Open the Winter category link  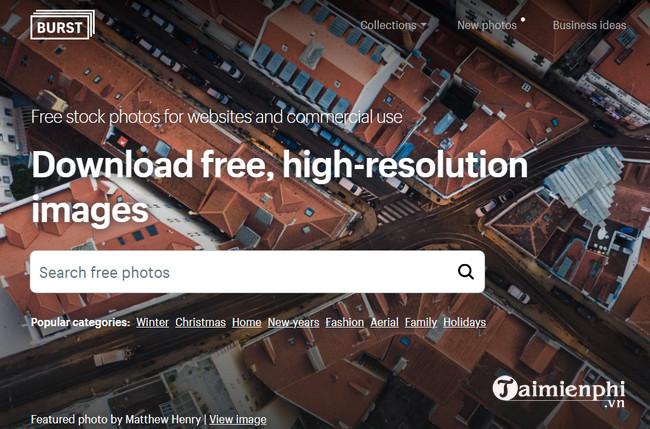pyautogui.click(x=152, y=322)
